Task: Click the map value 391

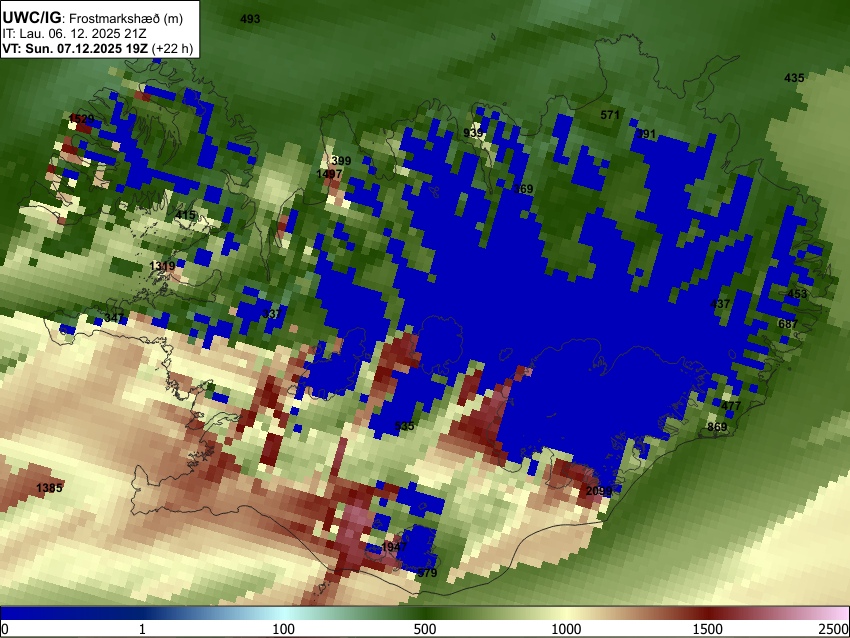Action: 646,134
